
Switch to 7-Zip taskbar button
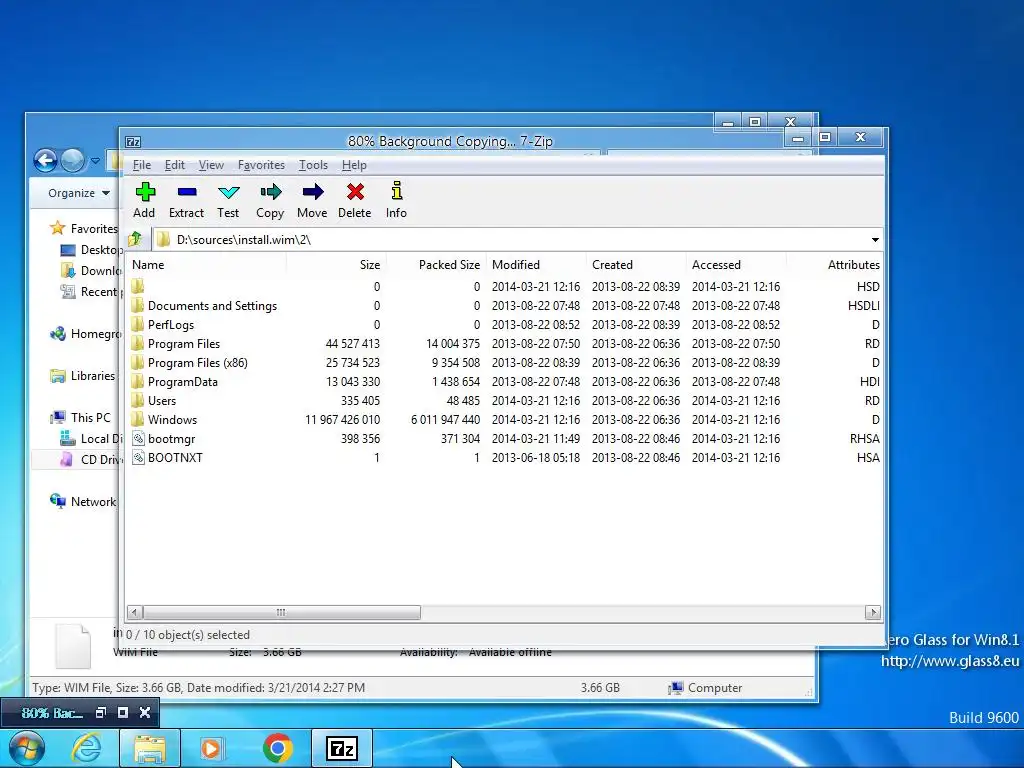point(342,748)
